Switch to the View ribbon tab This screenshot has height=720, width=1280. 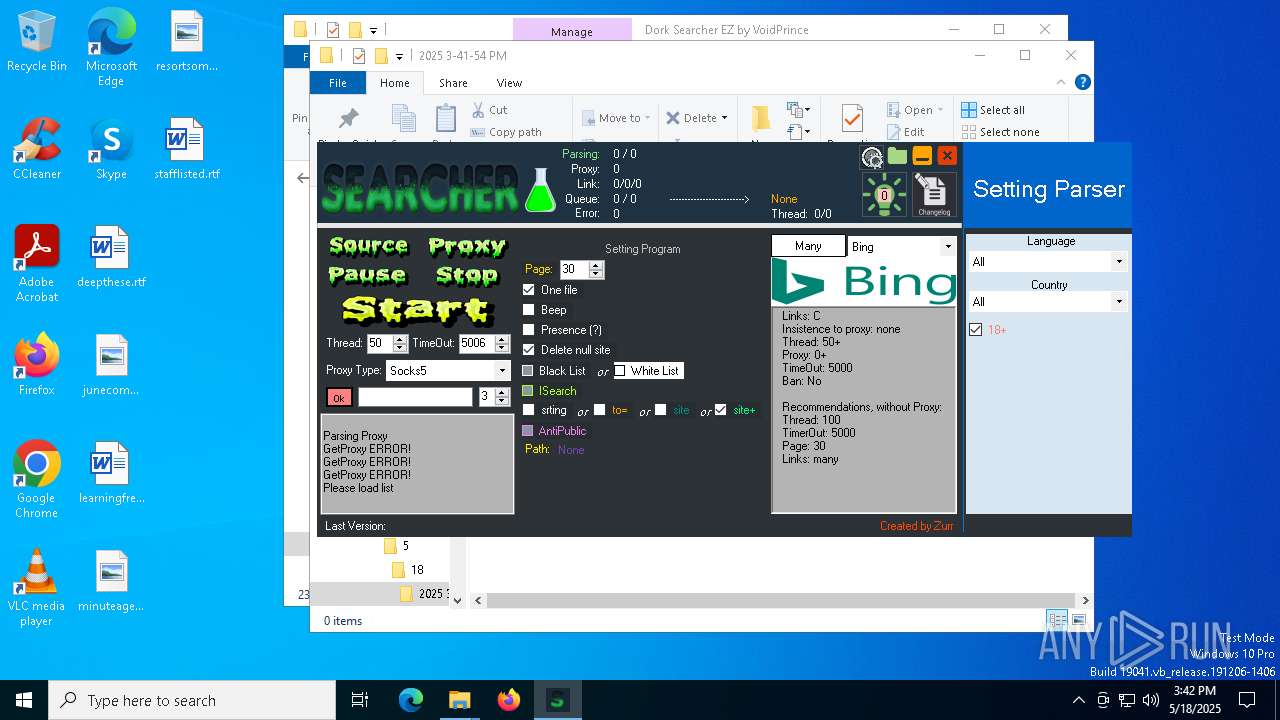coord(509,83)
